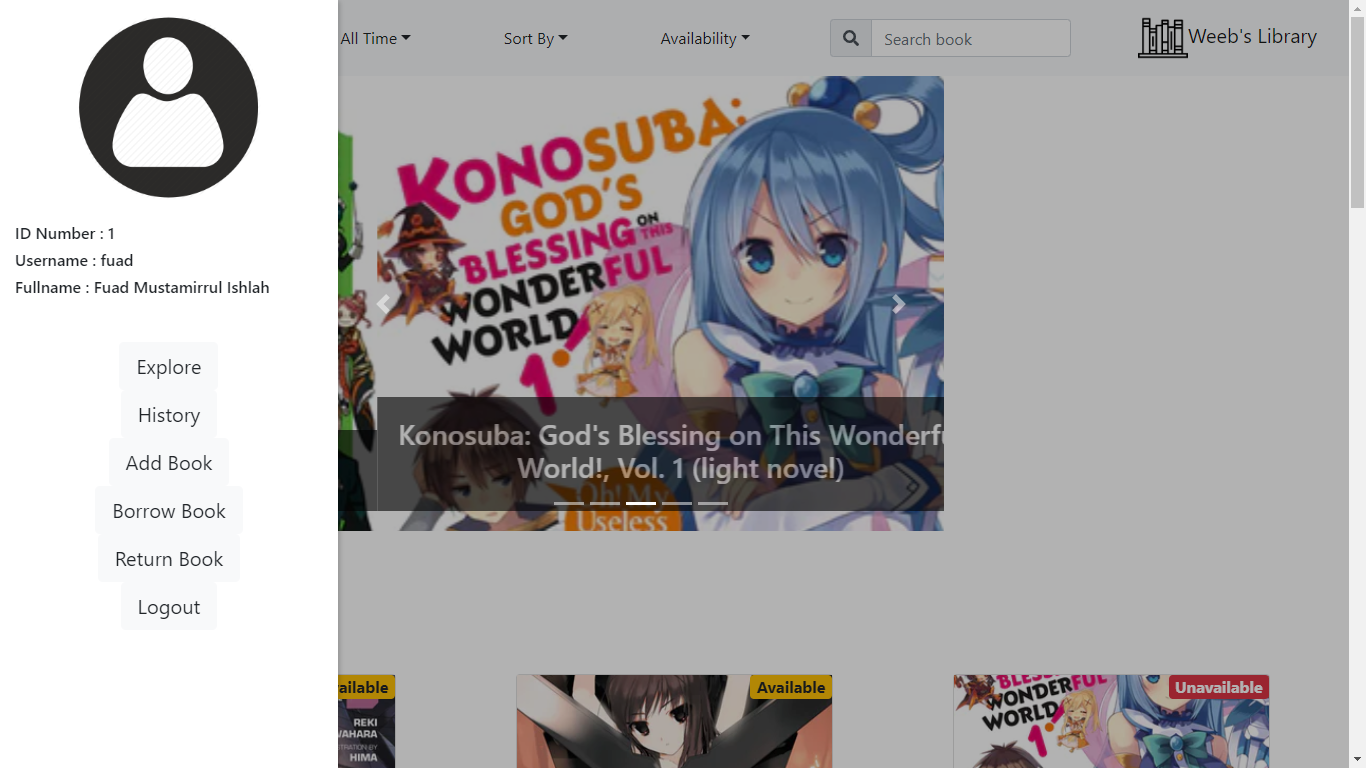
Task: Jump to the fifth carousel indicator
Action: [x=713, y=503]
